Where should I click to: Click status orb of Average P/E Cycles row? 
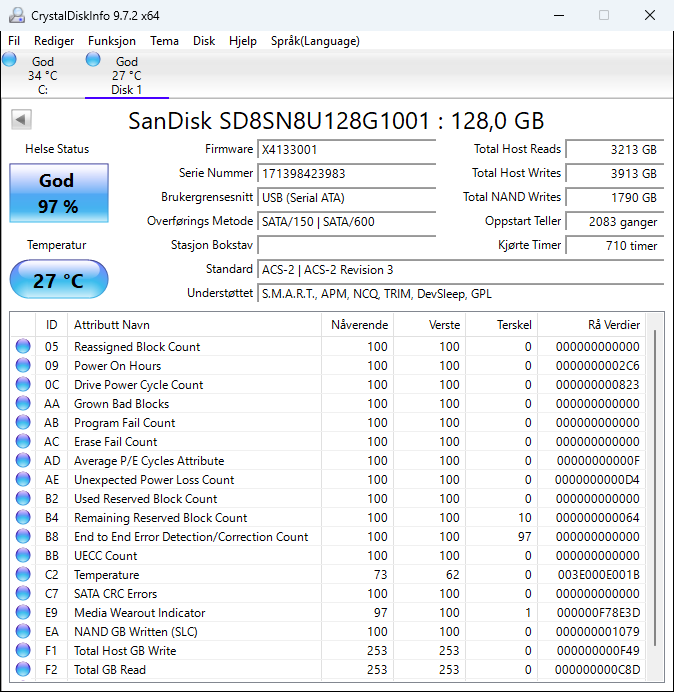[x=23, y=460]
